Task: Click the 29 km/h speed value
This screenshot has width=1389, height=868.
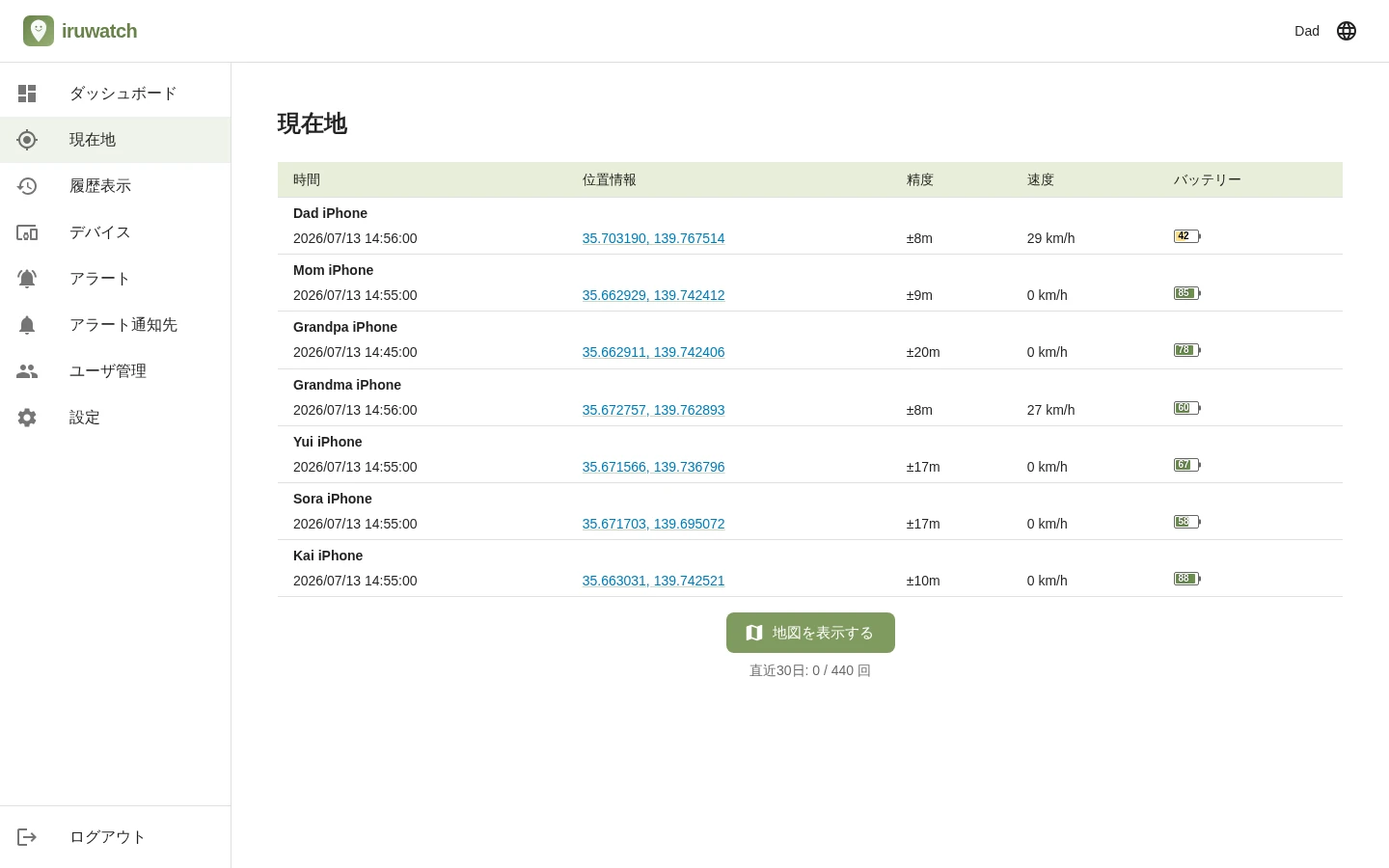Action: [x=1051, y=238]
